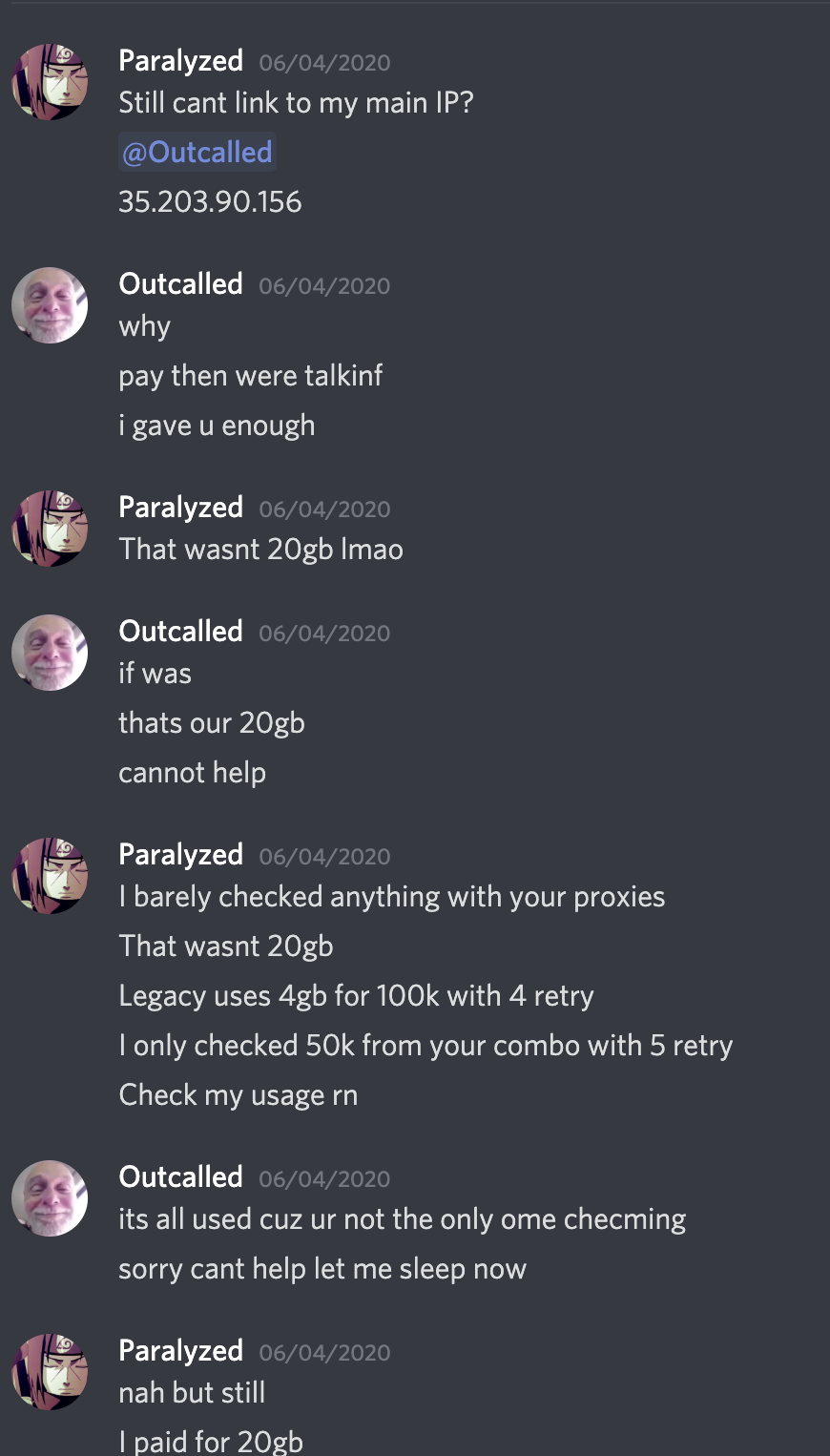The width and height of the screenshot is (830, 1456).
Task: Select the IP address text 35.203.90.156
Action: tap(210, 201)
